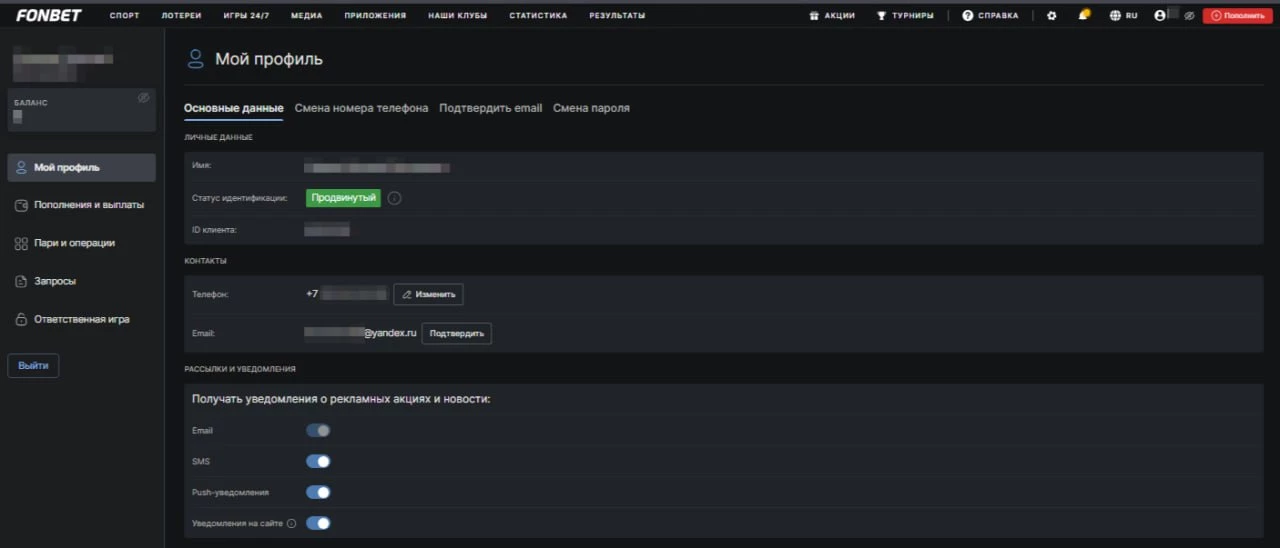
Task: Toggle balance visibility eye in sidebar
Action: click(143, 98)
